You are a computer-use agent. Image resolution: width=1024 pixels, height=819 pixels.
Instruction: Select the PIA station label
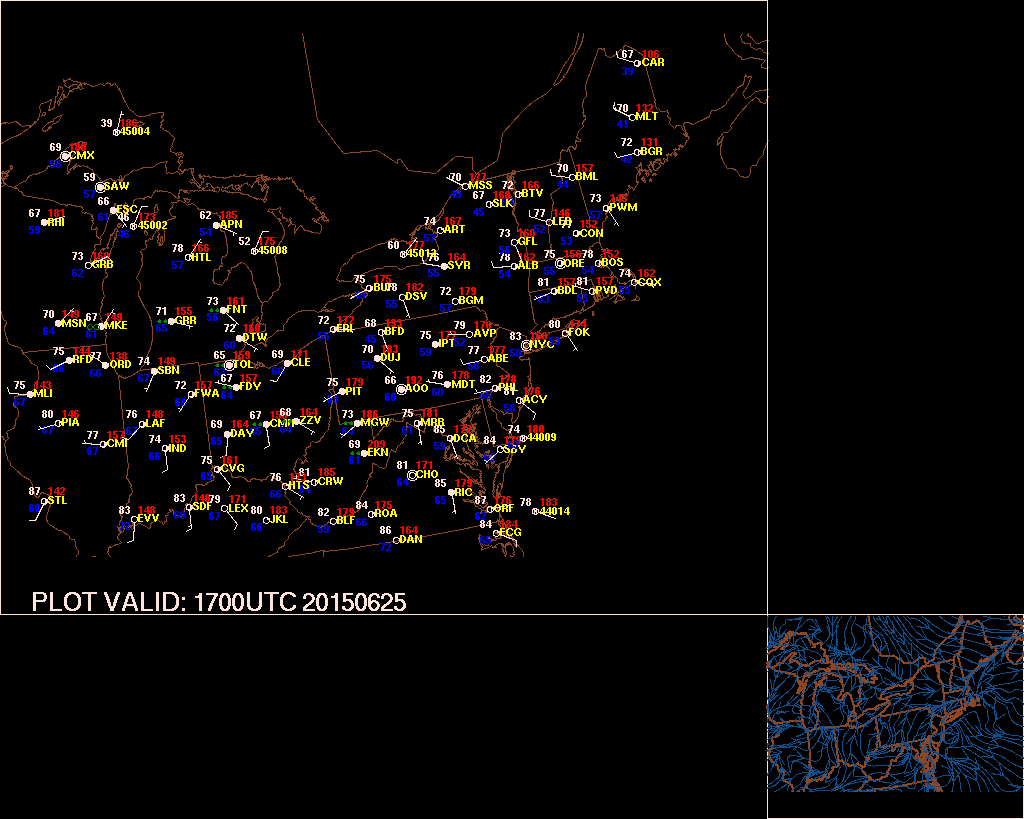[70, 423]
